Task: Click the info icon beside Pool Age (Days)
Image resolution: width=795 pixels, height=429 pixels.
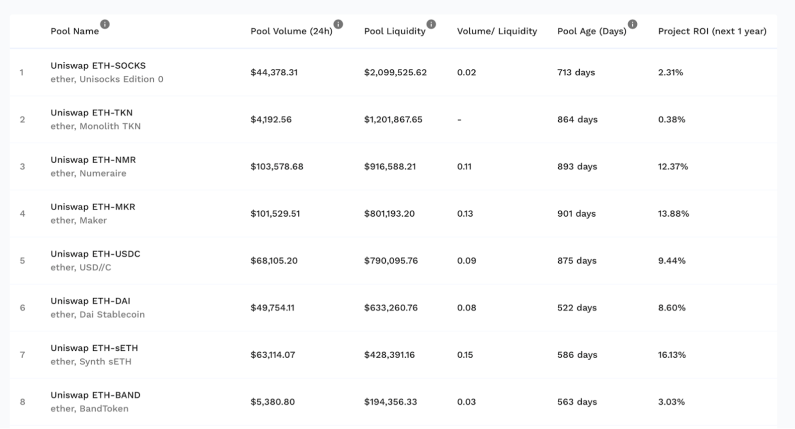Action: 632,24
